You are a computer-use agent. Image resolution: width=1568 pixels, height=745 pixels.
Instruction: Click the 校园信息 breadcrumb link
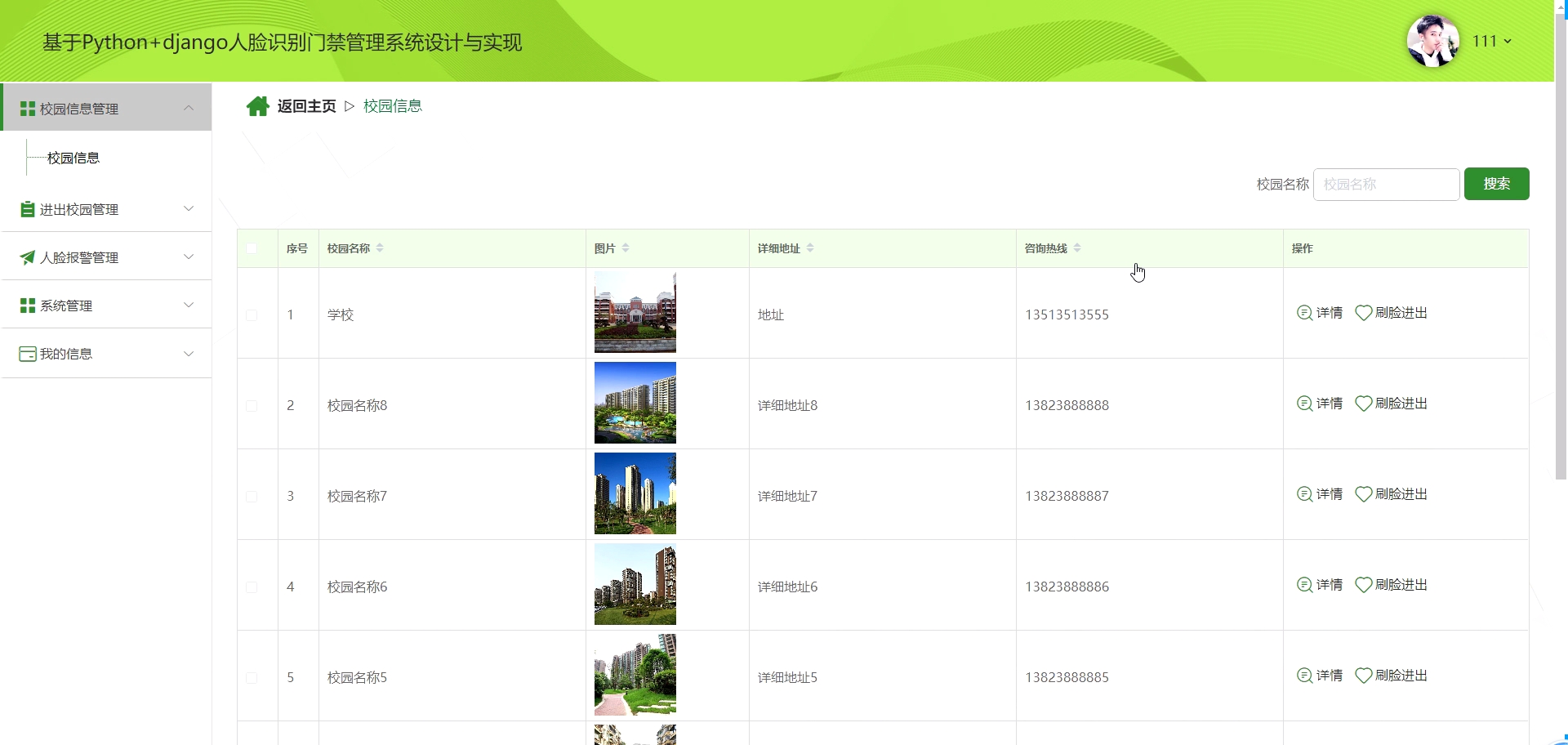tap(393, 106)
